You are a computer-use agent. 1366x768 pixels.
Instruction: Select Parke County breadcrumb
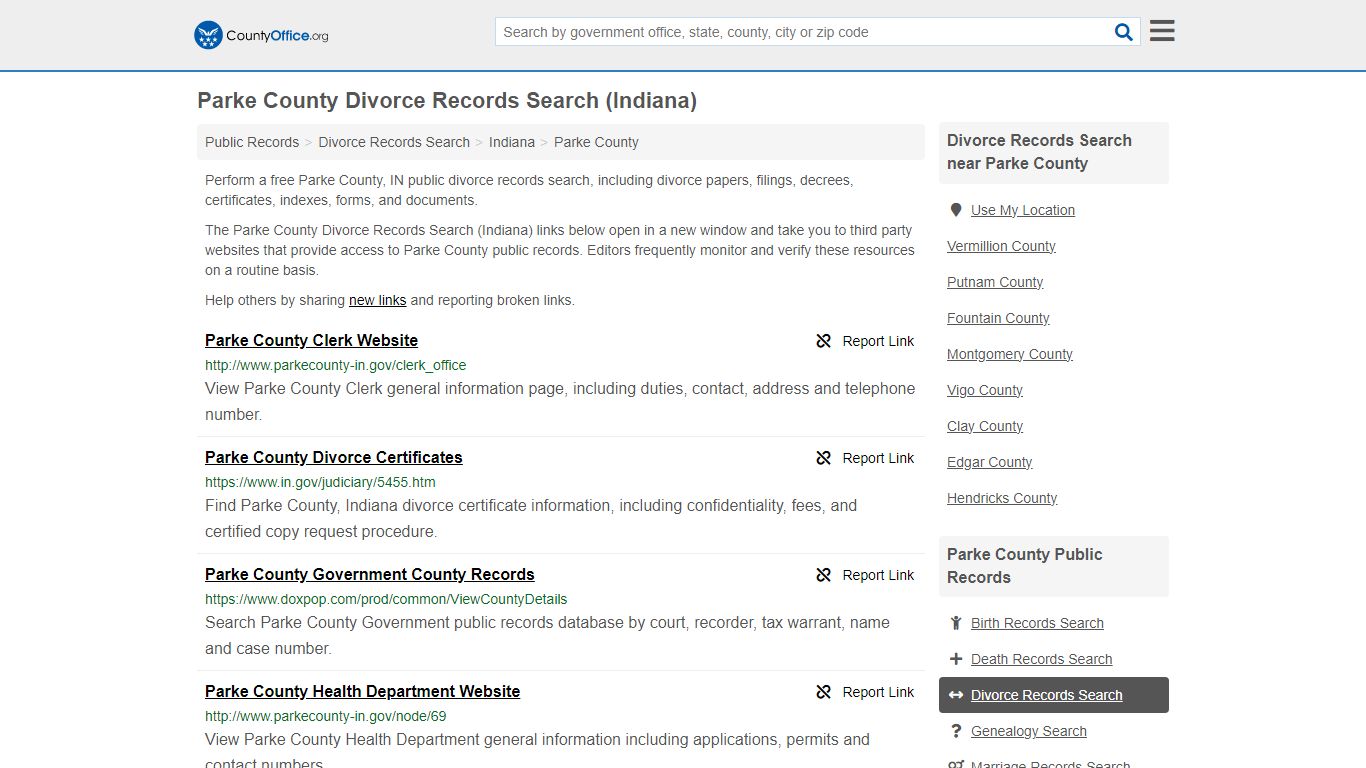pyautogui.click(x=596, y=142)
